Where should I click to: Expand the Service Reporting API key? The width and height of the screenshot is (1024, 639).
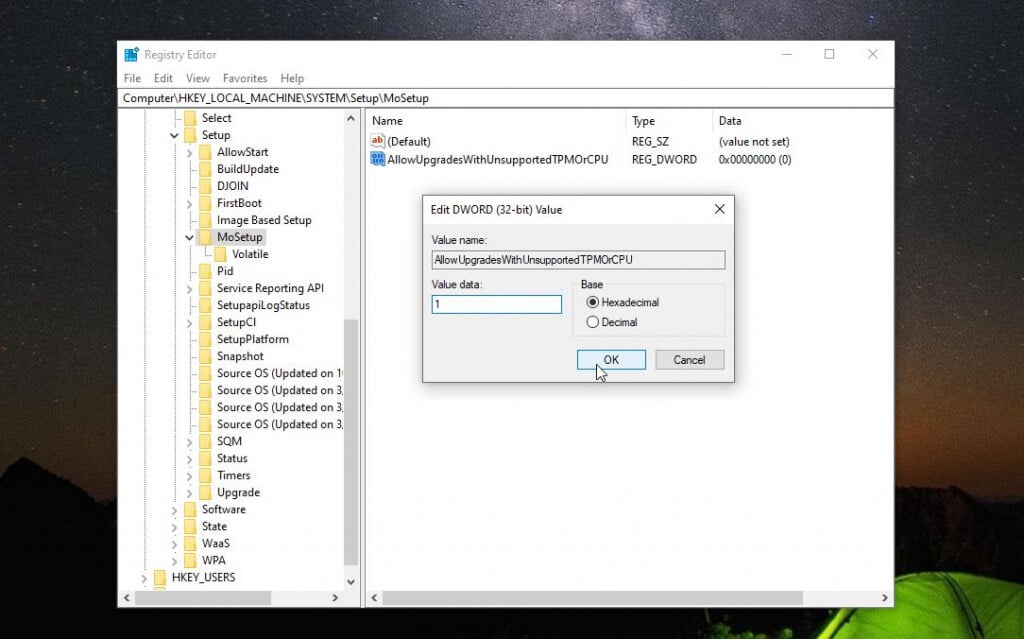pos(189,288)
